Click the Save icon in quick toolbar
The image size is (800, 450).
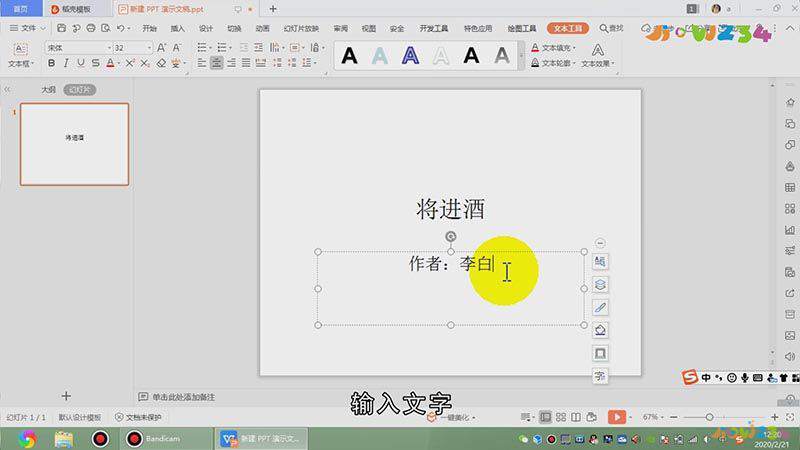(x=61, y=28)
